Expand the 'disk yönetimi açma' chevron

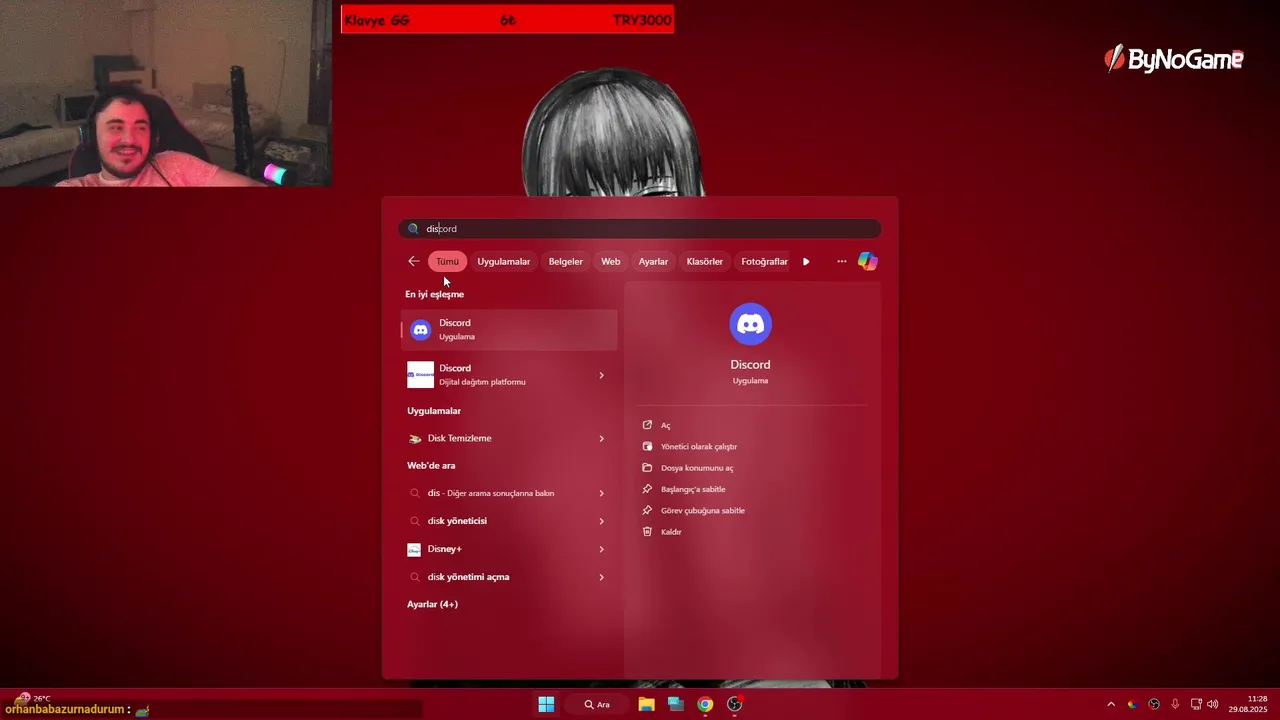(x=601, y=577)
